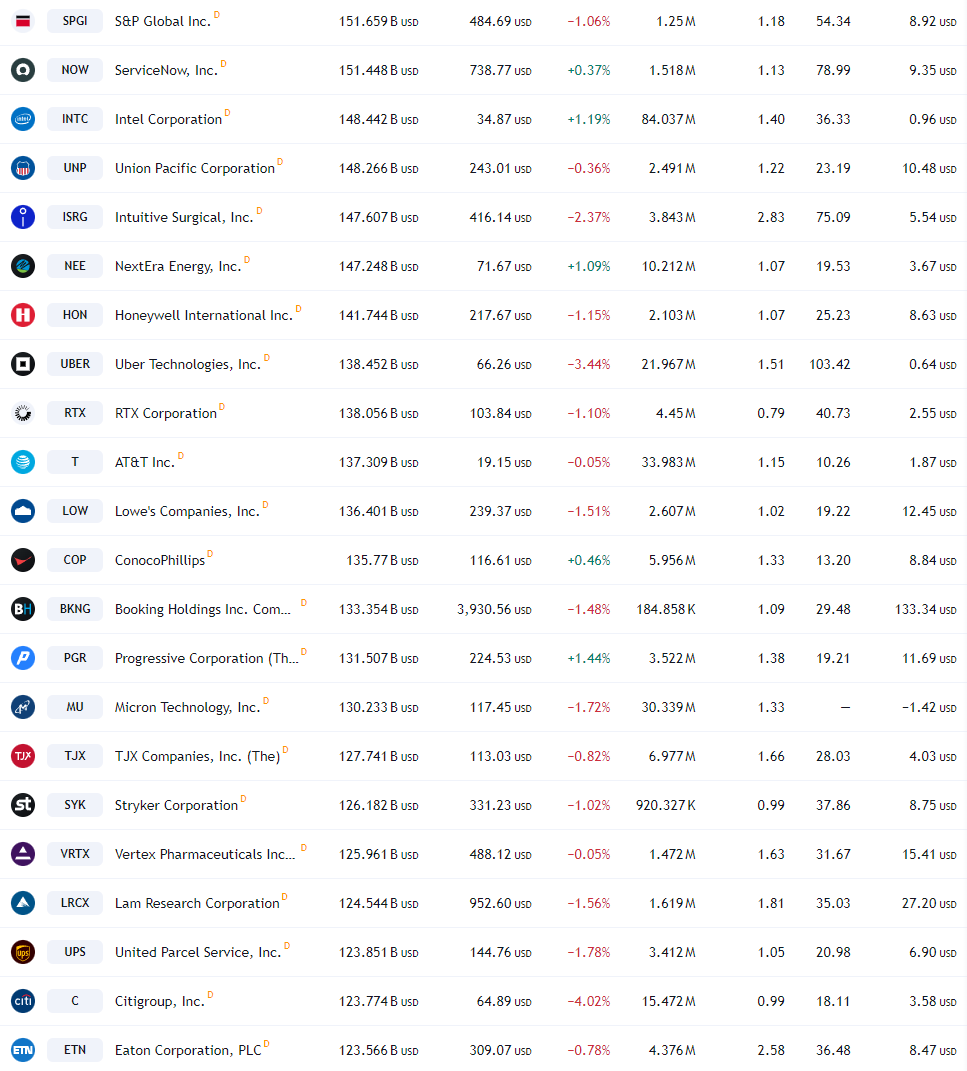
Task: Click Micron's -1.42 USD EPS value
Action: coord(929,708)
